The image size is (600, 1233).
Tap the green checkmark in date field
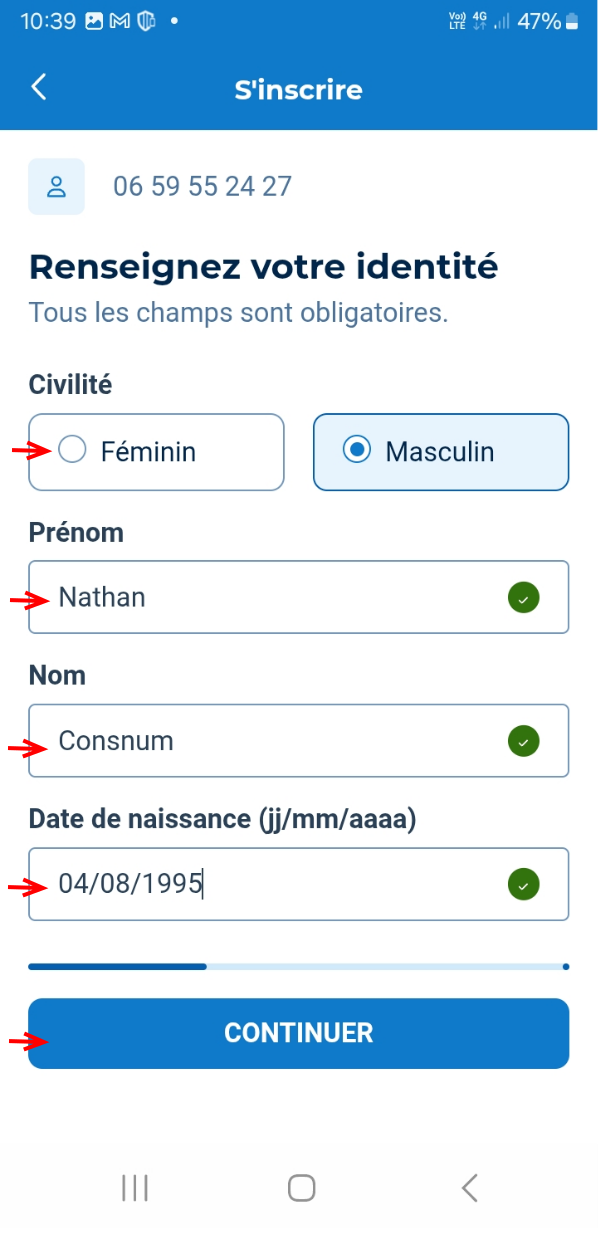523,885
